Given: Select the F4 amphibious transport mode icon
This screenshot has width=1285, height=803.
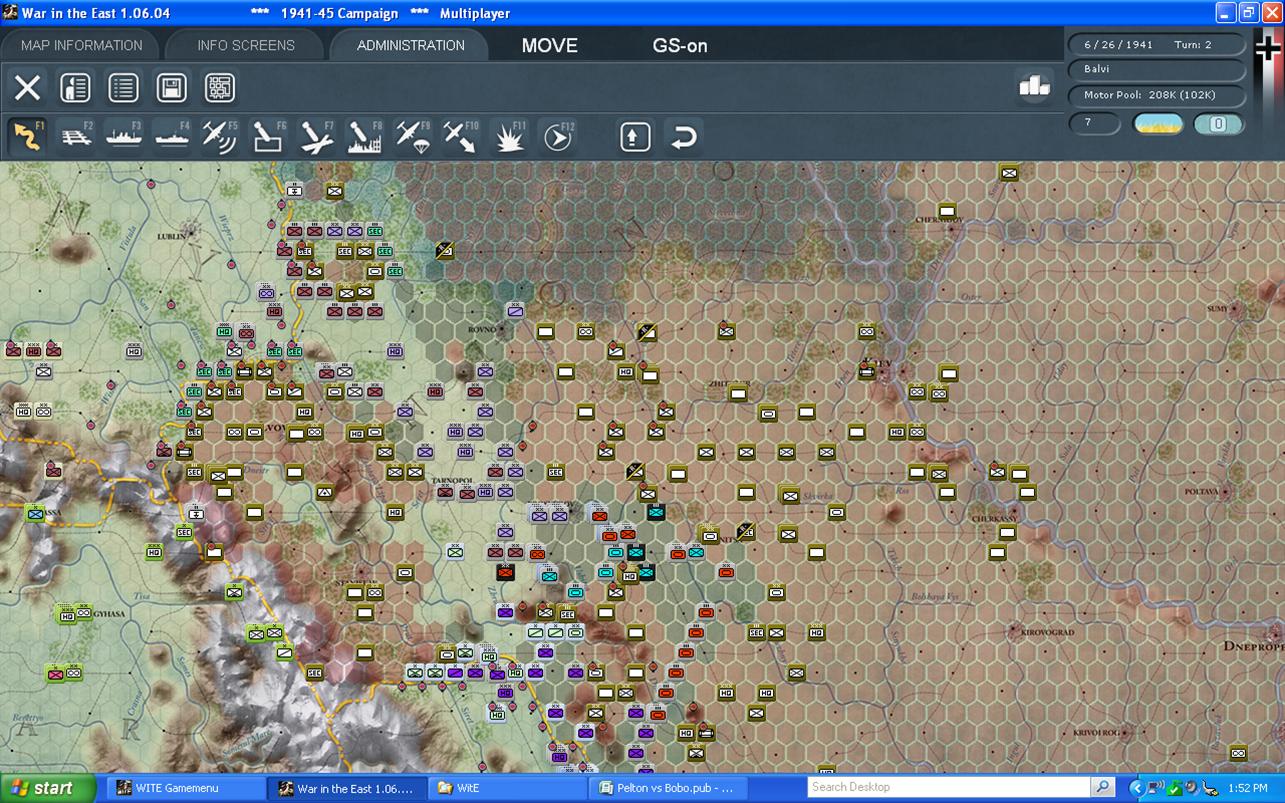Looking at the screenshot, I should coord(172,137).
